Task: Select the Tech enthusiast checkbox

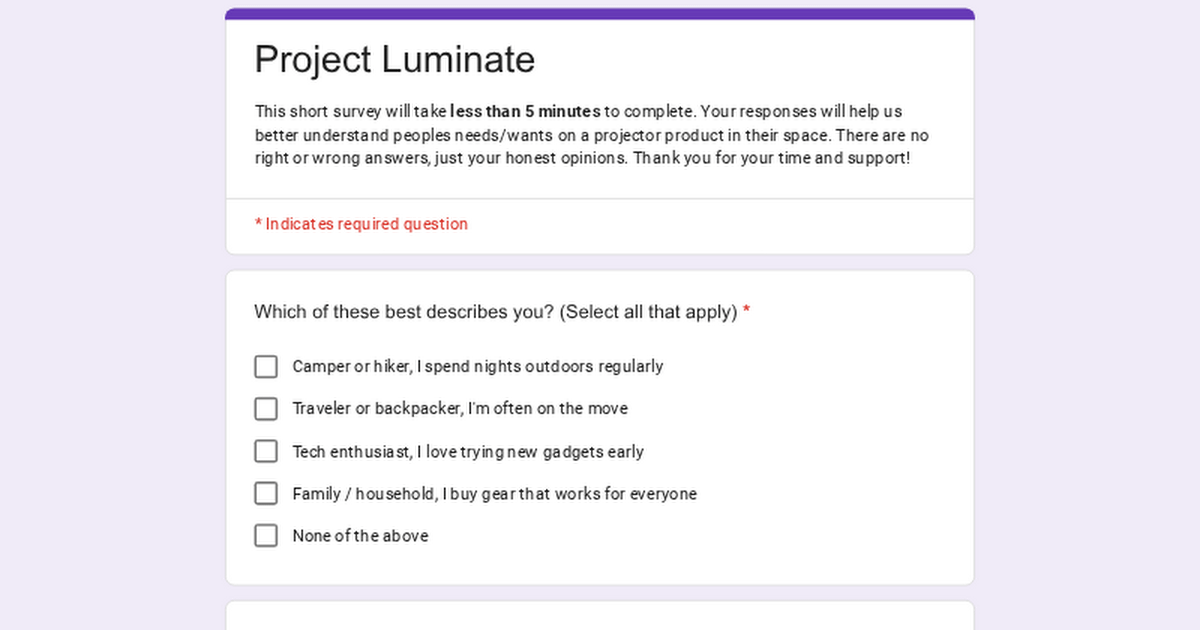Action: 266,451
